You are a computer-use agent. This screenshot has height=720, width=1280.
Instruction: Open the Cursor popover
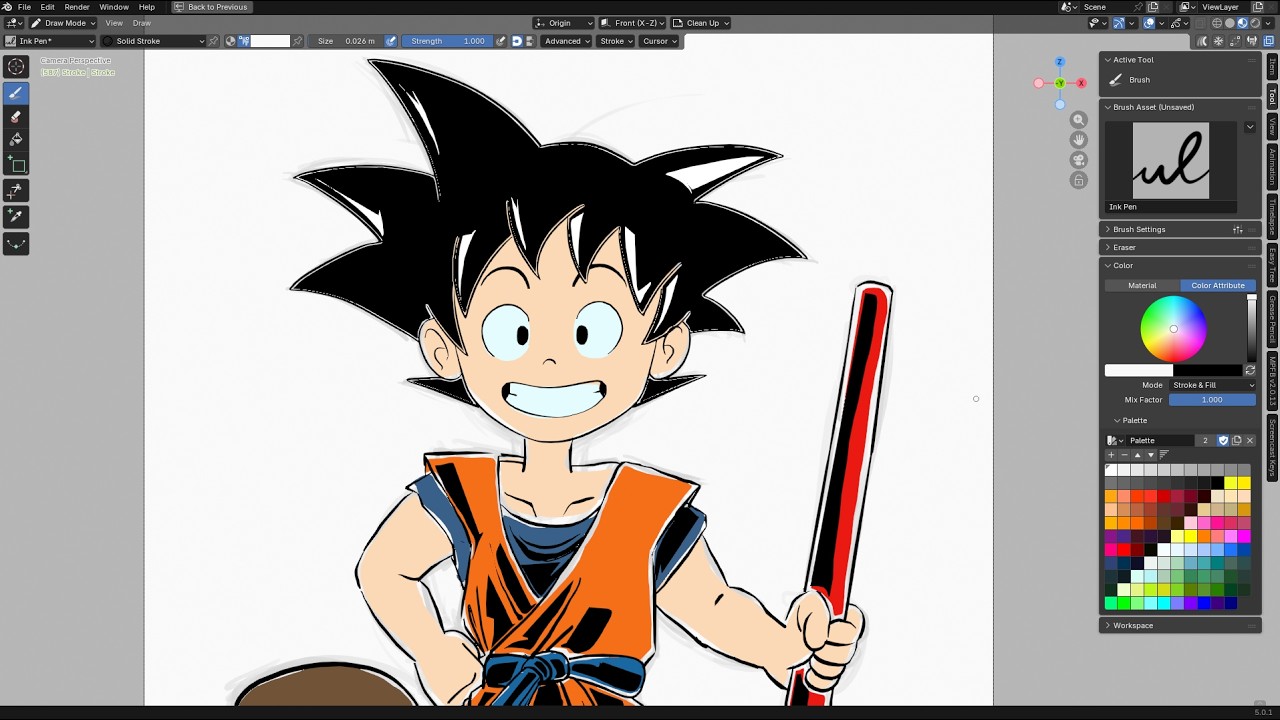coord(659,41)
